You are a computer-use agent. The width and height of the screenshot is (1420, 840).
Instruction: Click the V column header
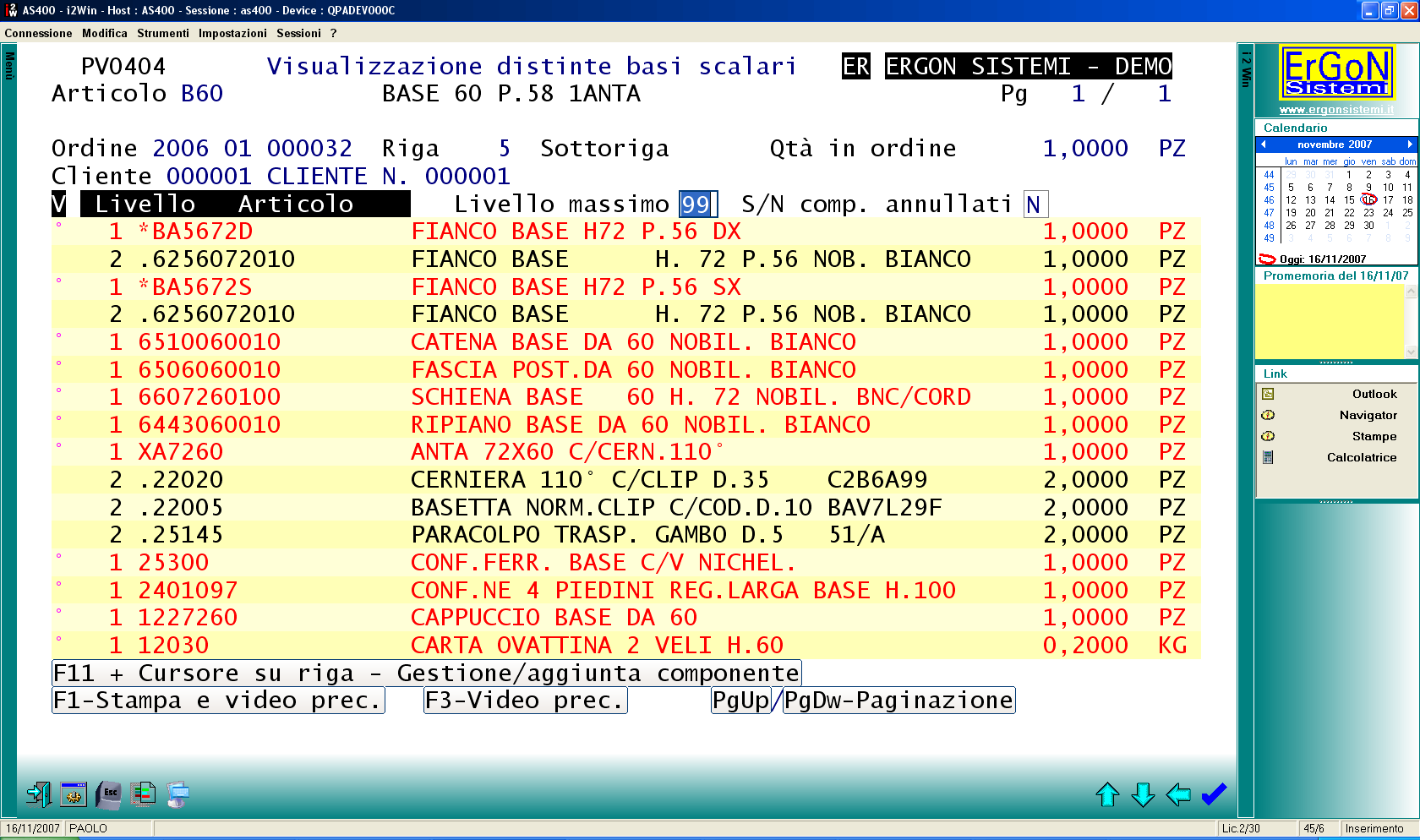click(x=58, y=204)
